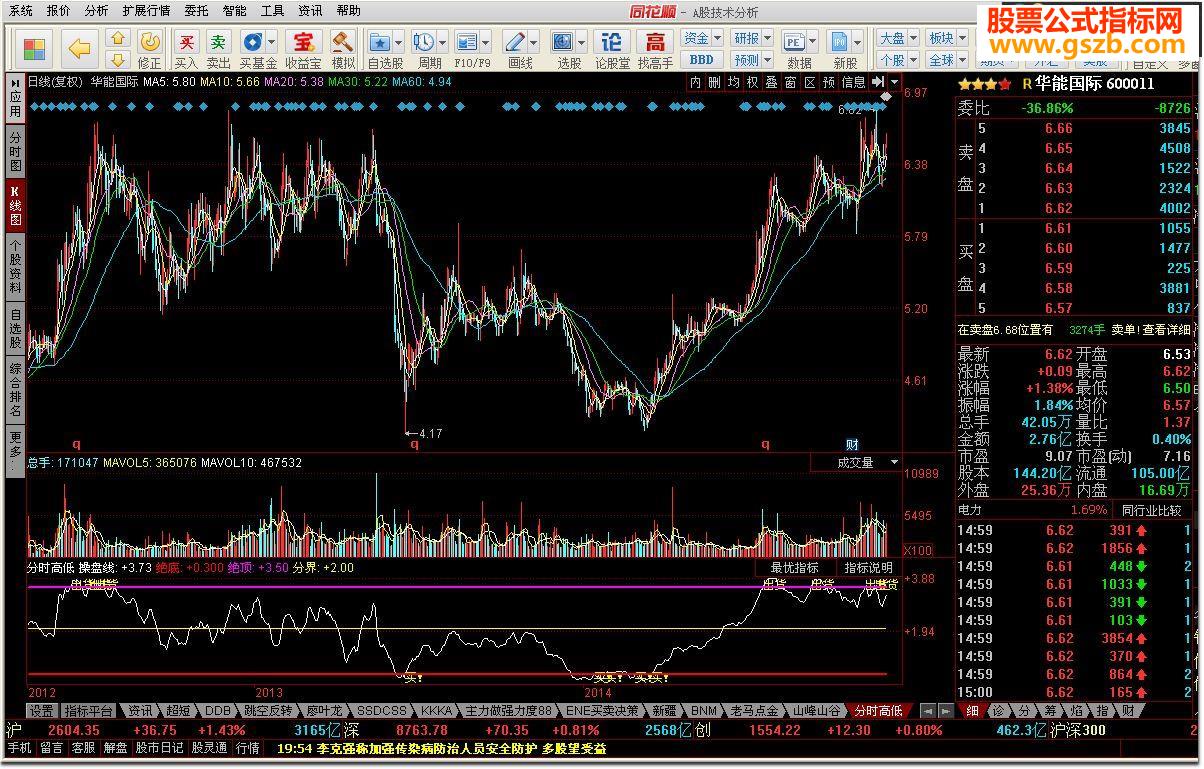The image size is (1204, 769).
Task: Click the yellow up arrow toolbar icon
Action: click(x=118, y=39)
